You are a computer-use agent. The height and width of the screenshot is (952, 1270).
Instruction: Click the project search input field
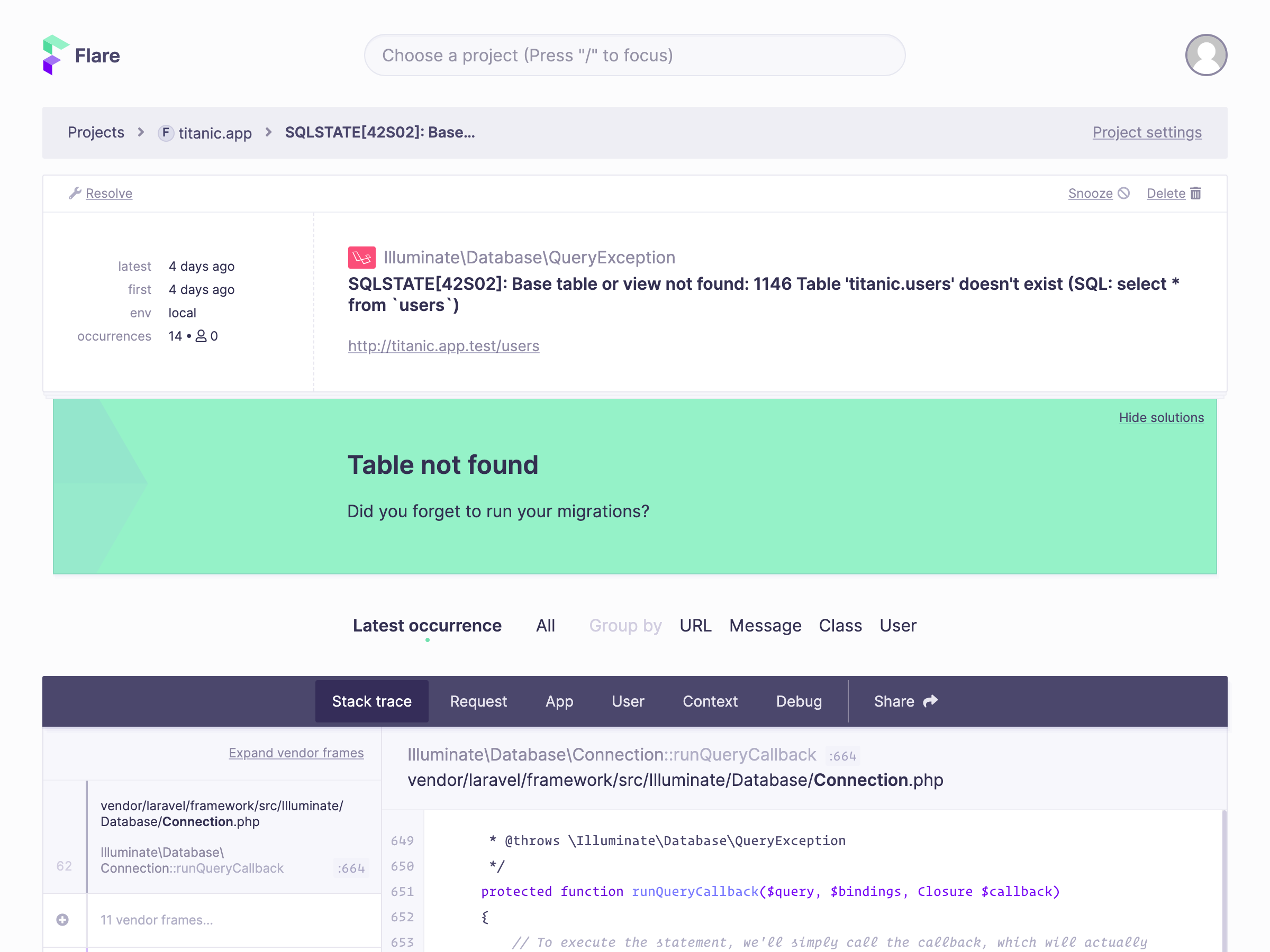[635, 55]
